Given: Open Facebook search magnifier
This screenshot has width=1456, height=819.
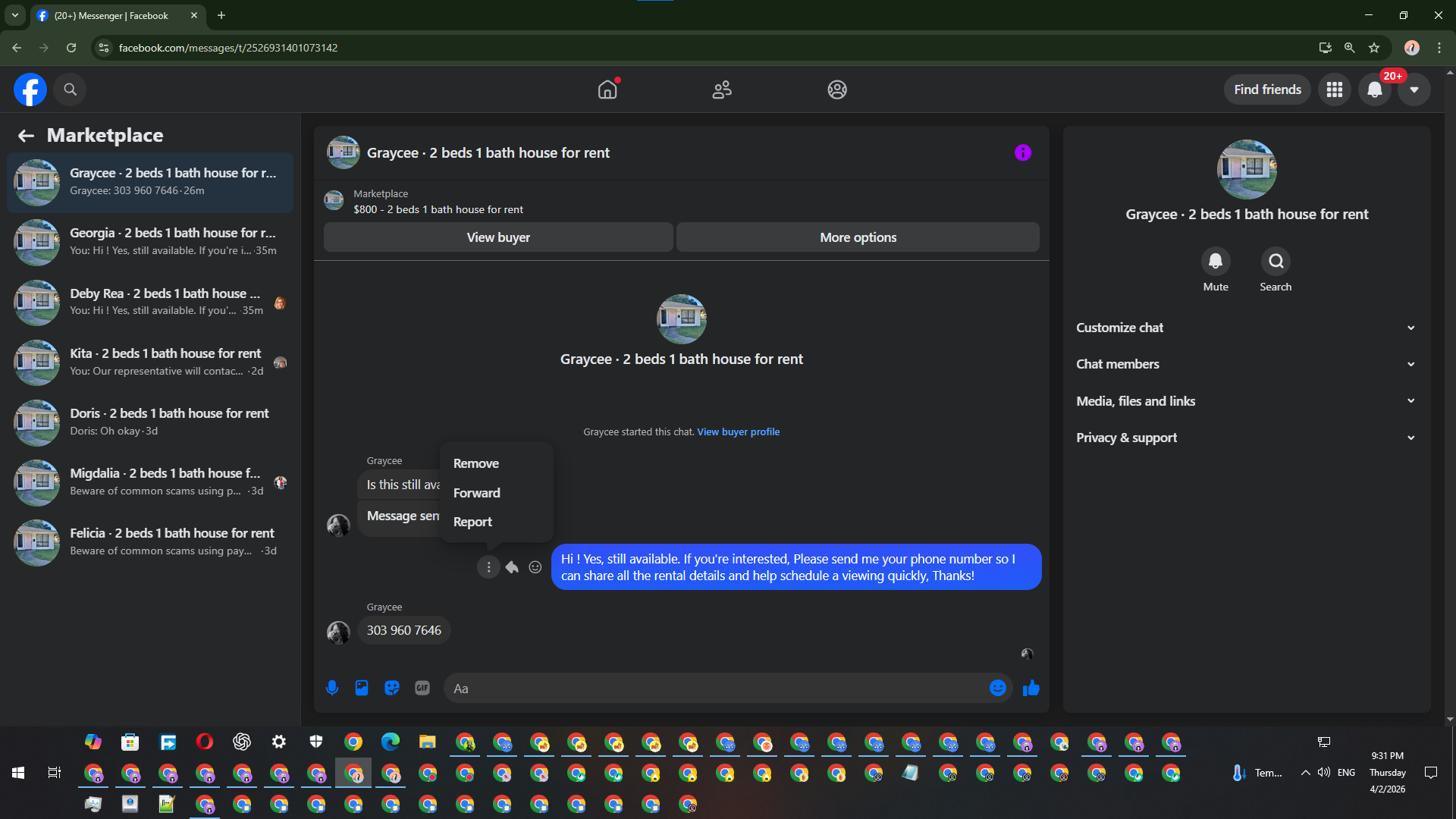Looking at the screenshot, I should (x=70, y=89).
